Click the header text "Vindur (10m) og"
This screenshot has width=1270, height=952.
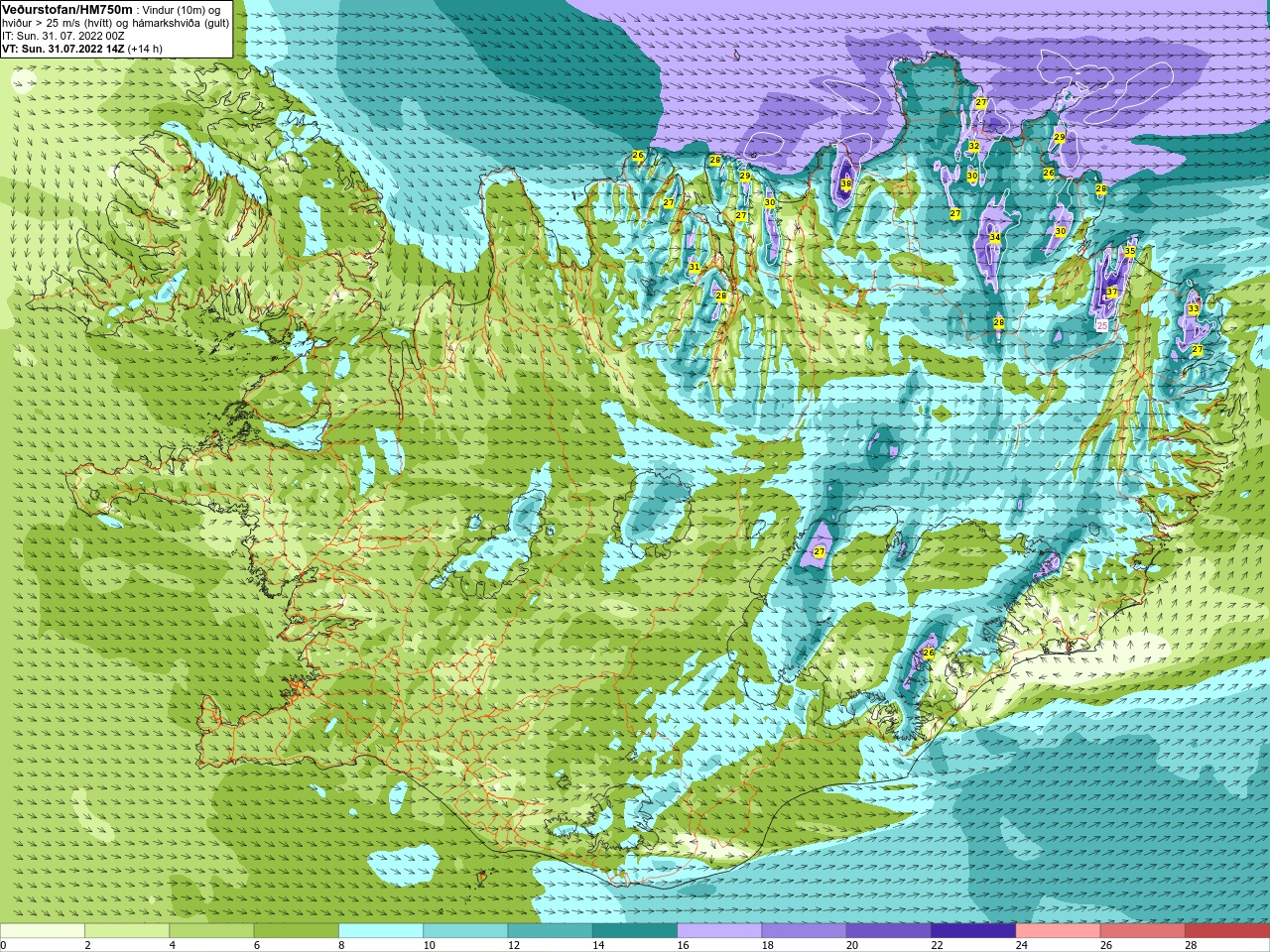[182, 10]
